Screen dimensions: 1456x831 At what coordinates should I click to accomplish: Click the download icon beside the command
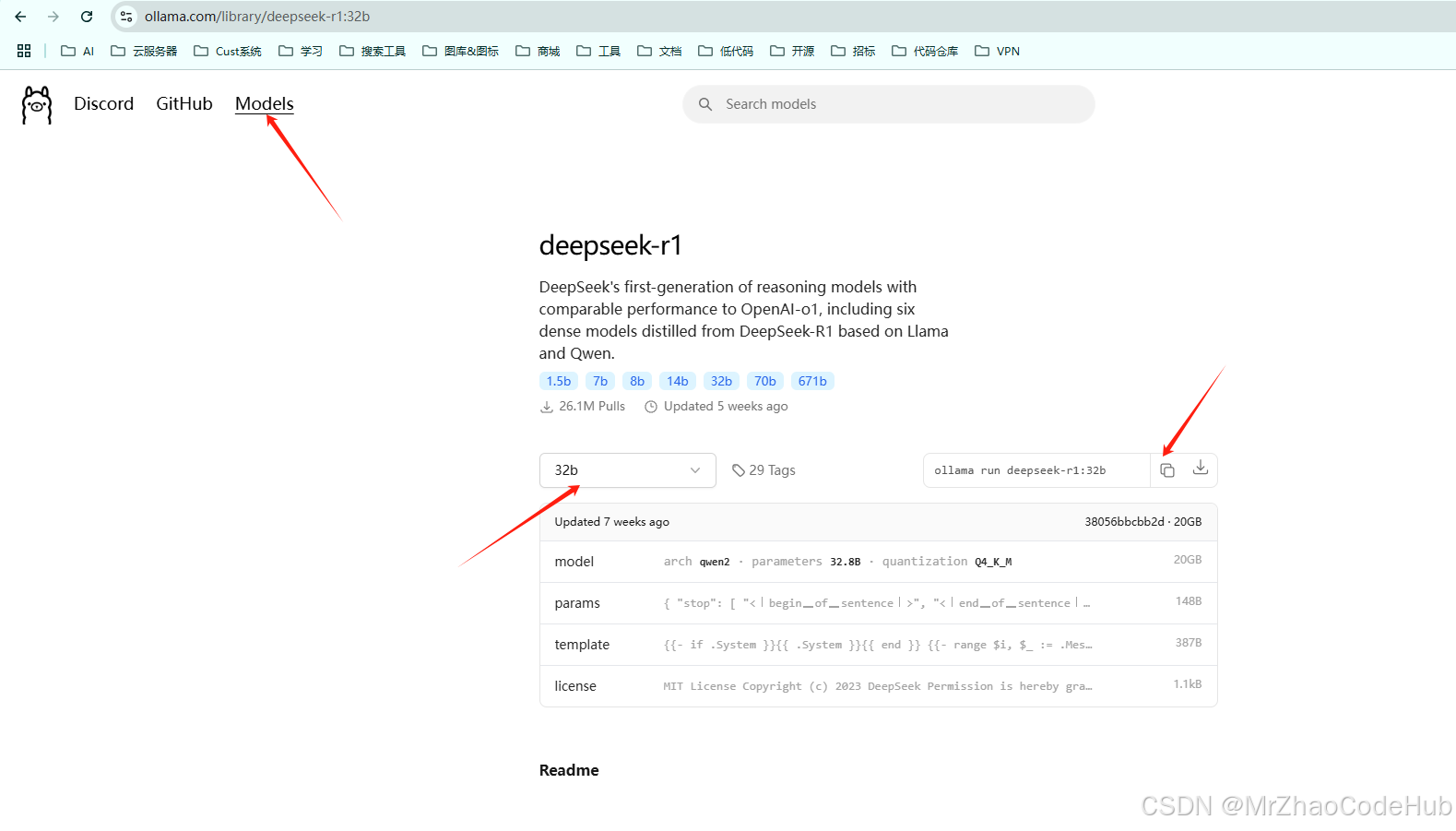pos(1201,468)
